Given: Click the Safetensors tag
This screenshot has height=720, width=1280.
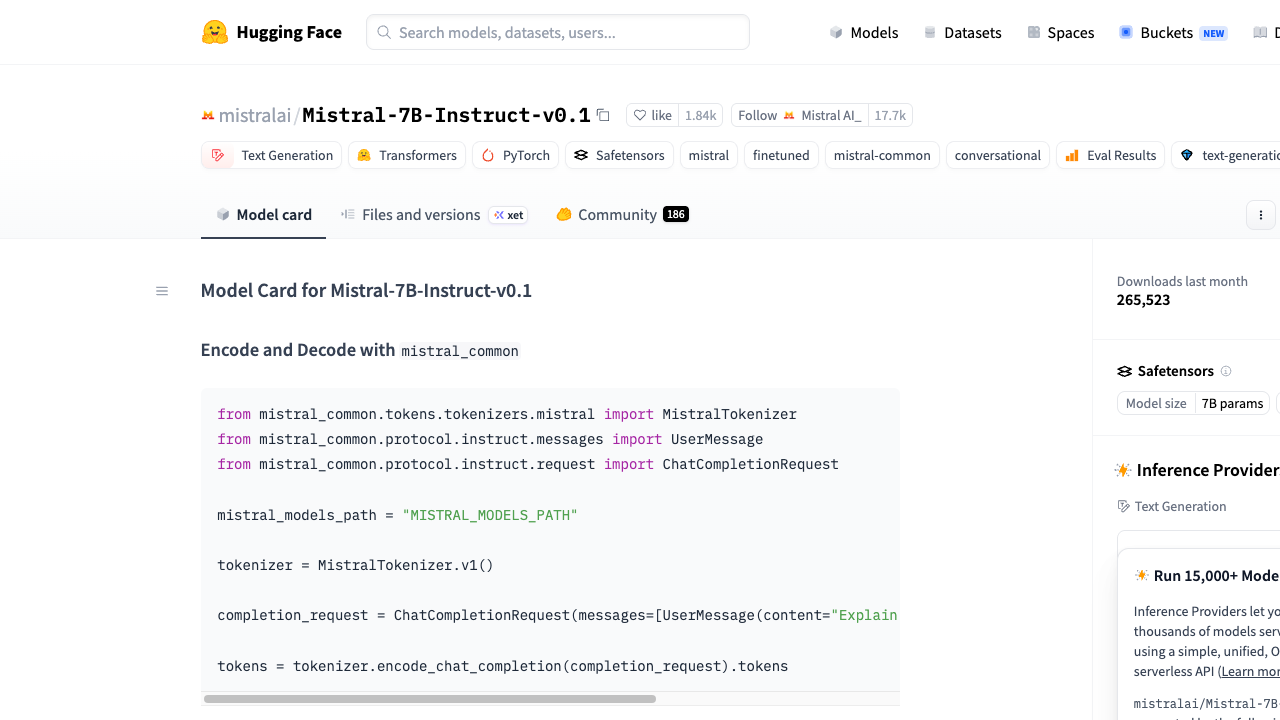Looking at the screenshot, I should 619,155.
